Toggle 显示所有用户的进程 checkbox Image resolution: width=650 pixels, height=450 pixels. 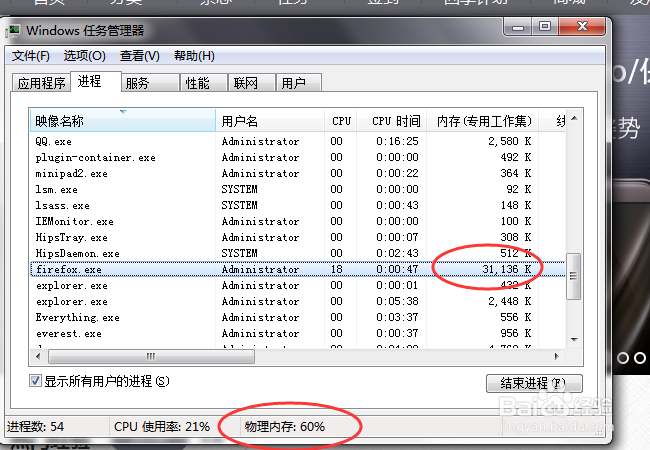[35, 381]
